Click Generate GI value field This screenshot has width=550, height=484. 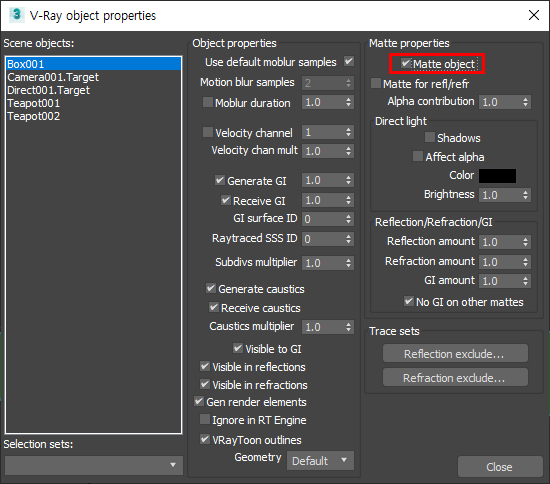[x=323, y=180]
